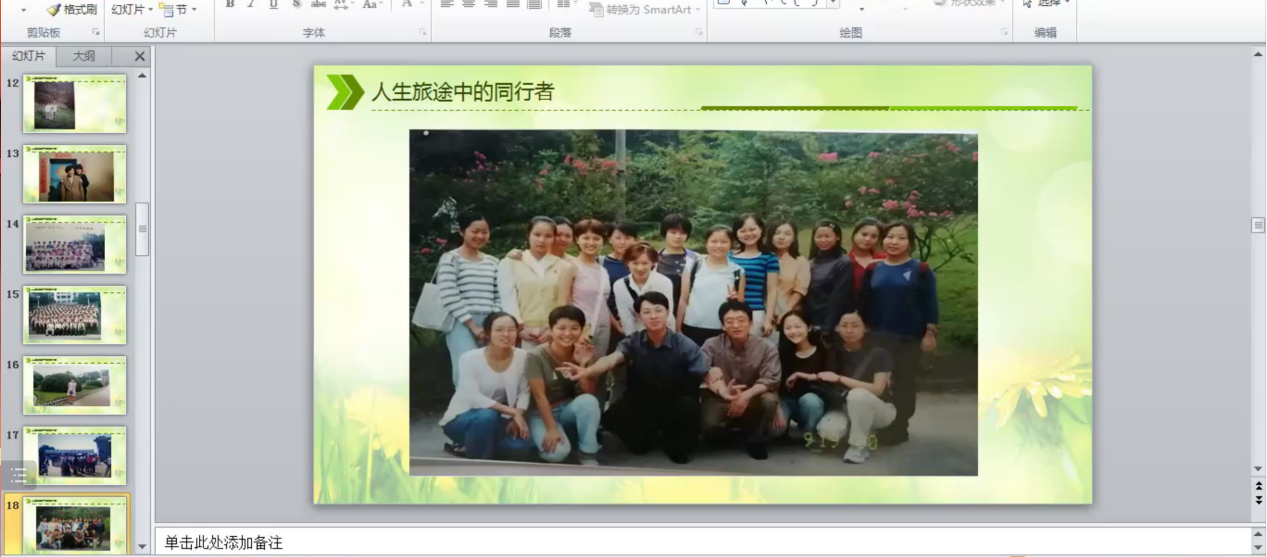Click the slide title text 人生旅途中的同行者
Screen dimensions: 1267x557
tap(462, 92)
